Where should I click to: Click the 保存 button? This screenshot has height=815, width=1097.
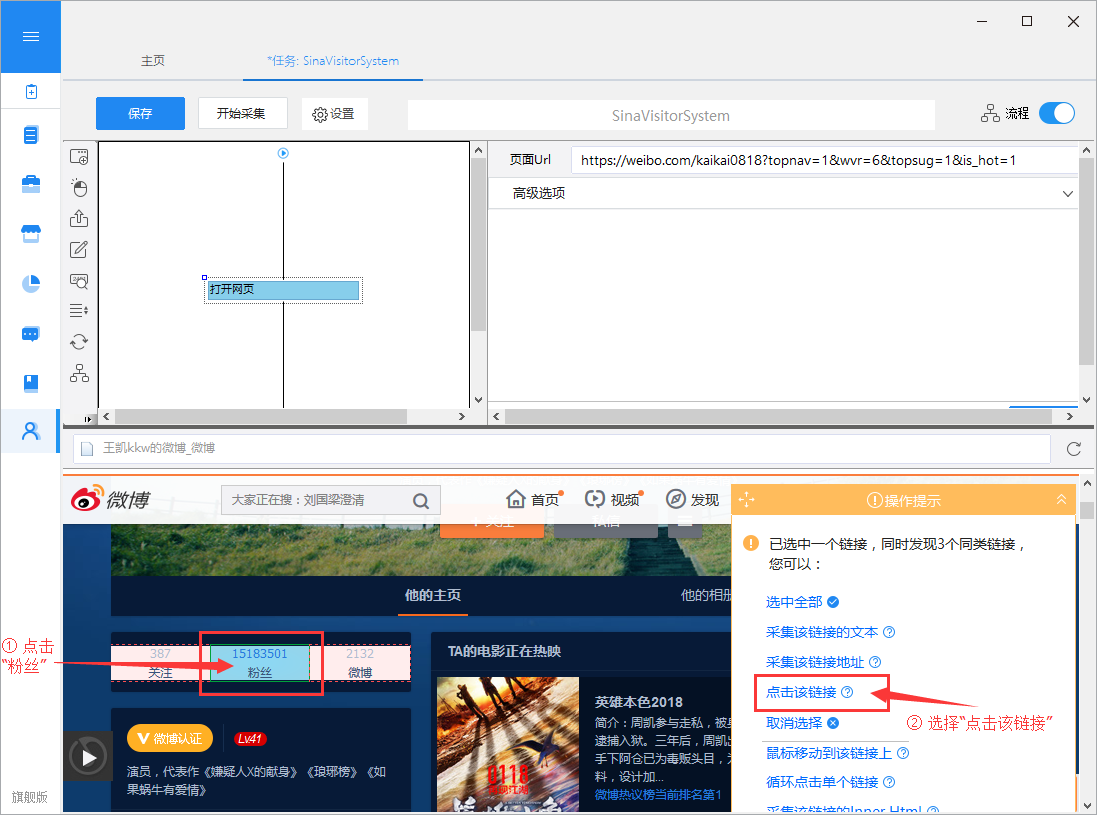pyautogui.click(x=140, y=113)
